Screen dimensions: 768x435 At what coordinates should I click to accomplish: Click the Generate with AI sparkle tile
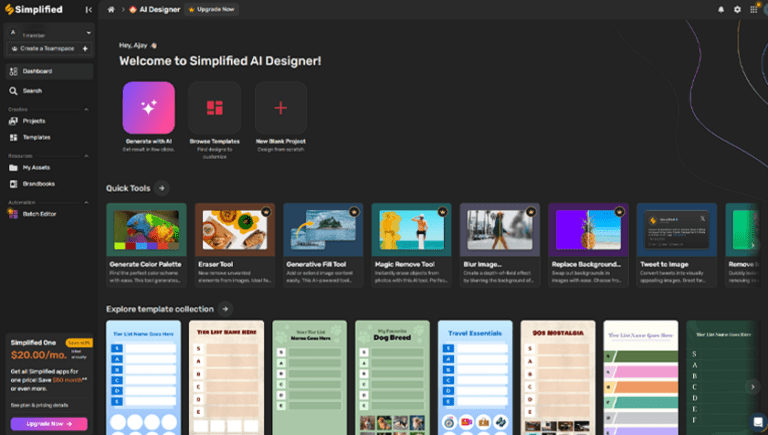(x=148, y=108)
